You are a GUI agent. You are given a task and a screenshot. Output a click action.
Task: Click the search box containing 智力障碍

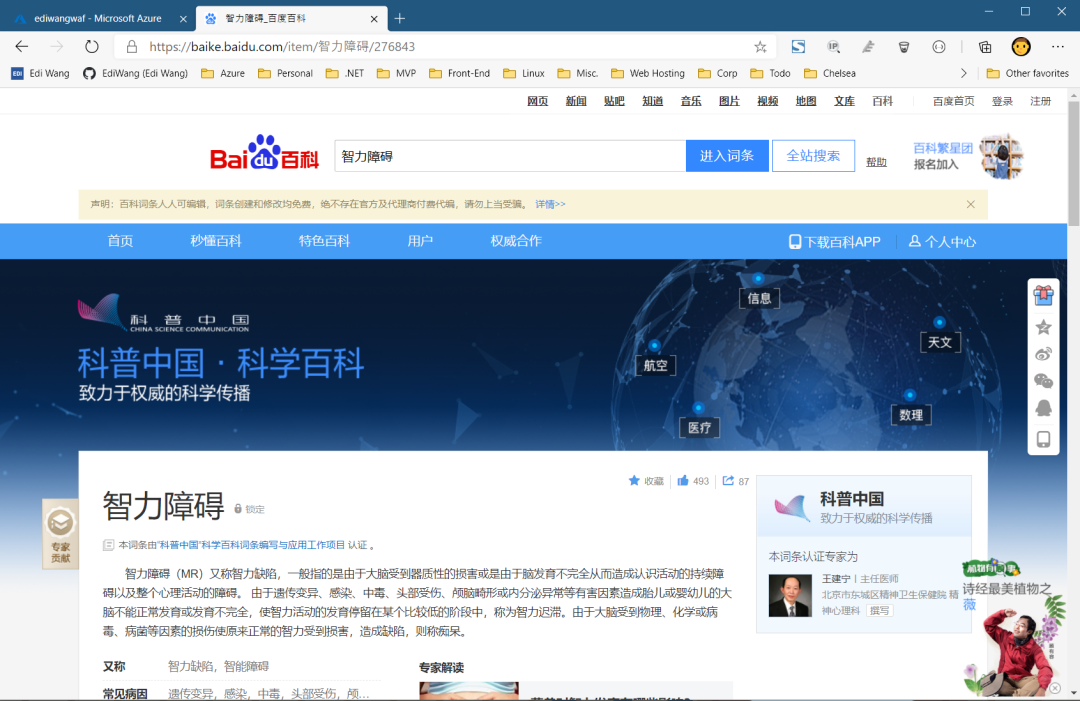(x=510, y=156)
